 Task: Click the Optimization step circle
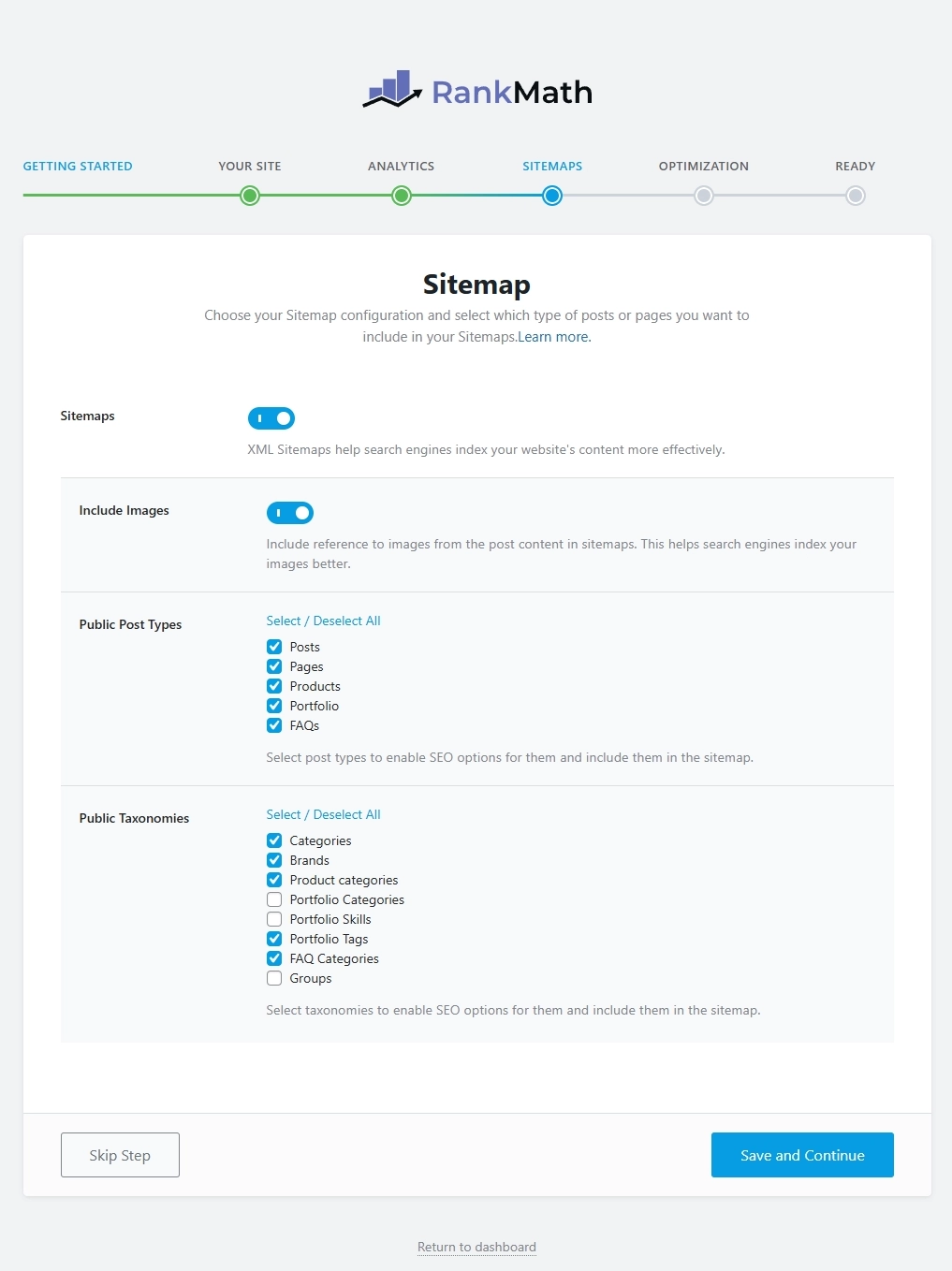coord(704,196)
